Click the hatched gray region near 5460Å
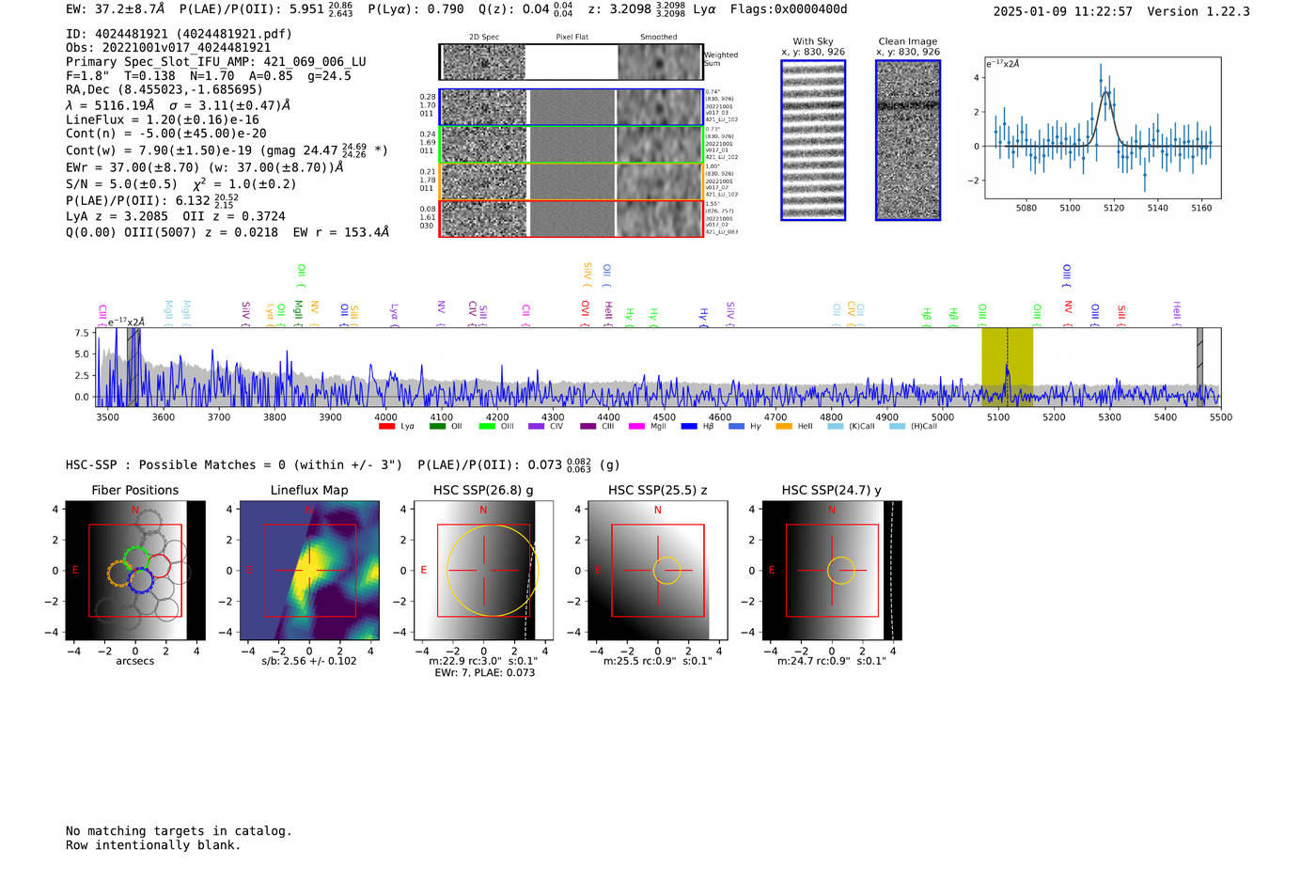The height and width of the screenshot is (896, 1316). click(x=1199, y=367)
